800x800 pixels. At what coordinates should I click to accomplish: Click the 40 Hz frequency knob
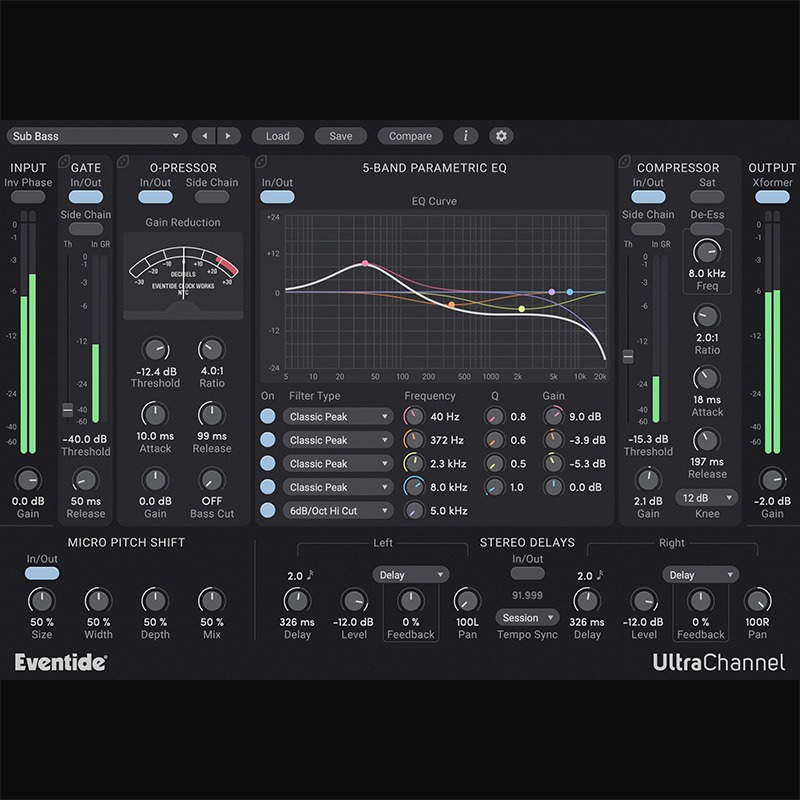414,416
